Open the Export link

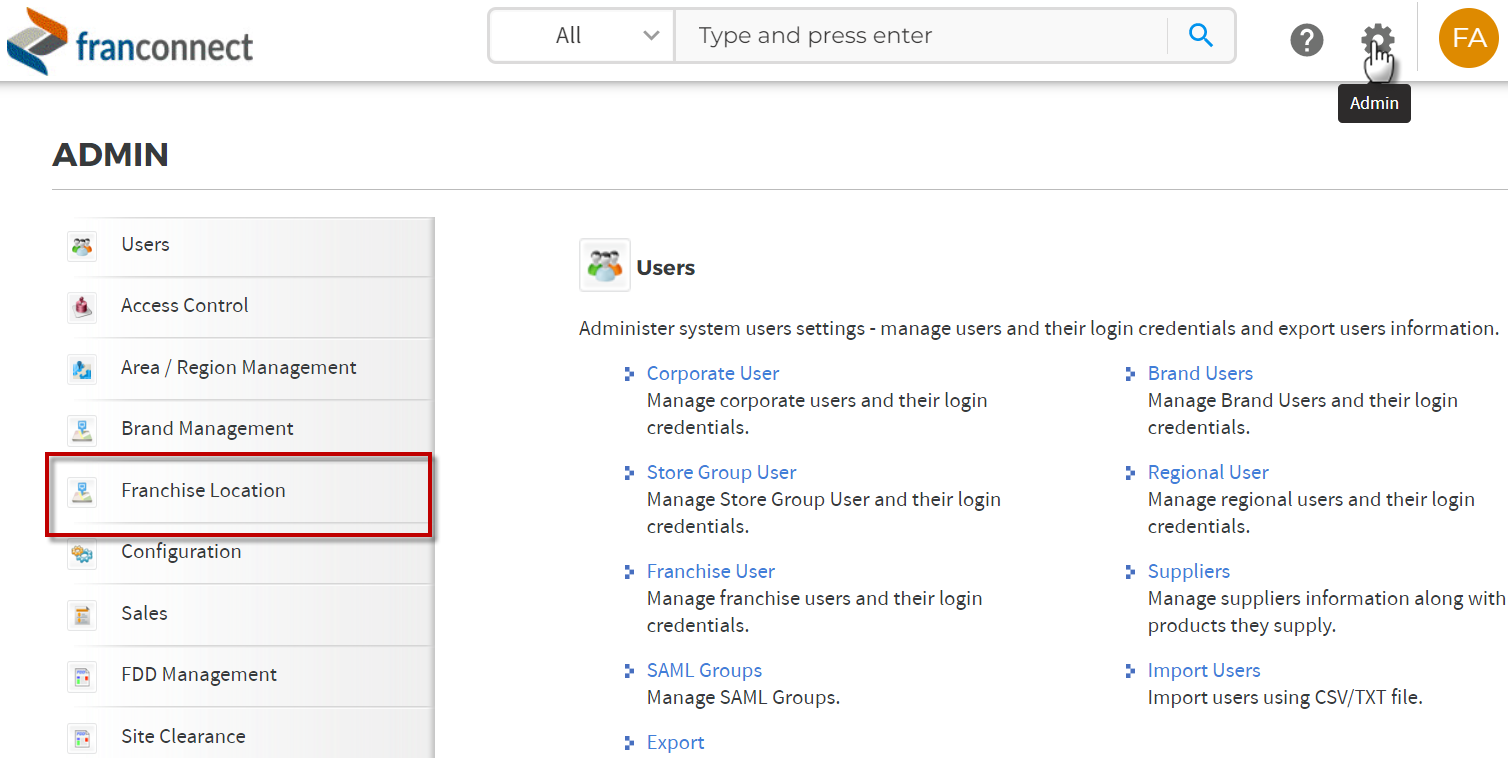(x=676, y=742)
